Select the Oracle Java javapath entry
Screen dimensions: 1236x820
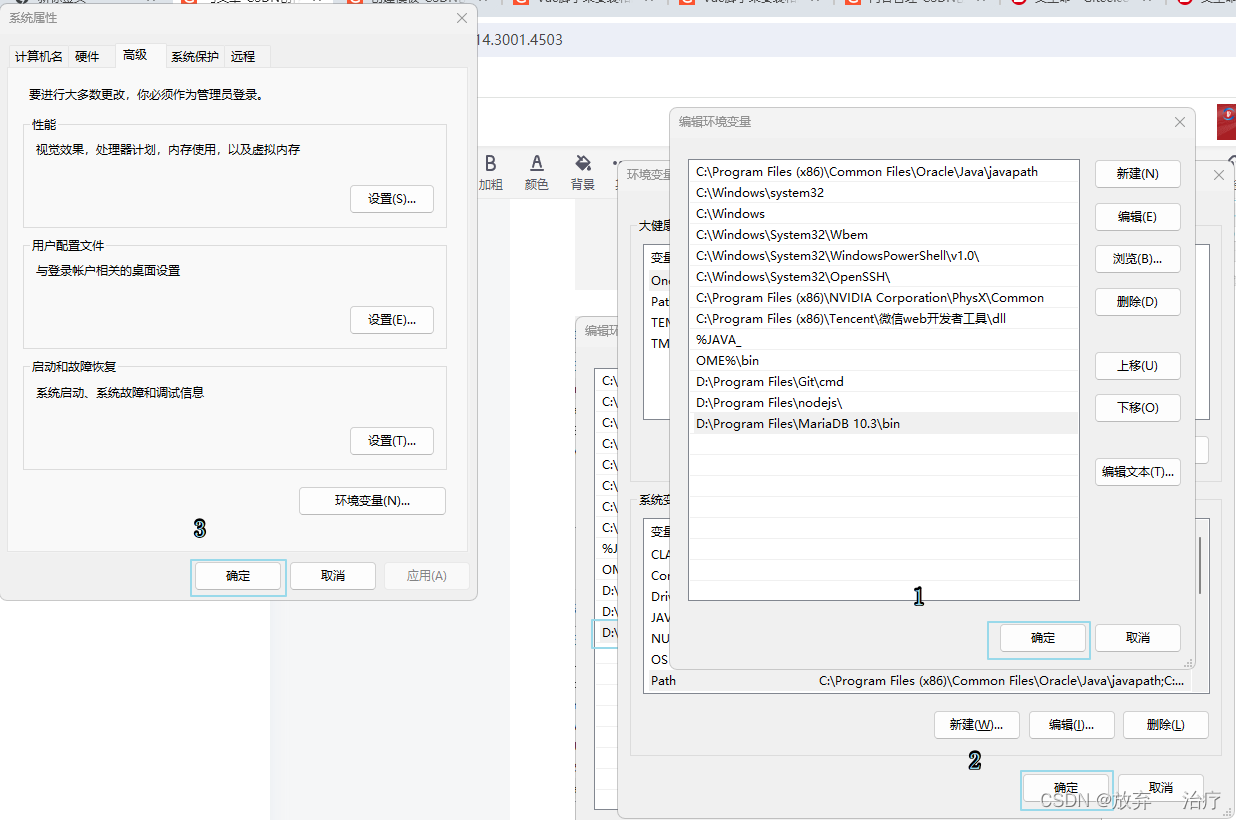(x=884, y=172)
